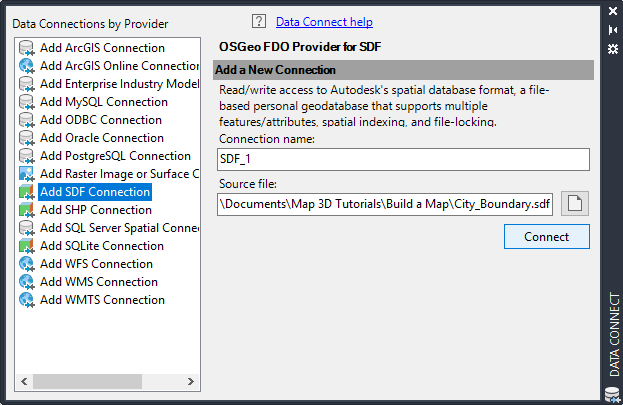The height and width of the screenshot is (405, 623).
Task: Choose Add WMTS Connection entry
Action: point(102,300)
